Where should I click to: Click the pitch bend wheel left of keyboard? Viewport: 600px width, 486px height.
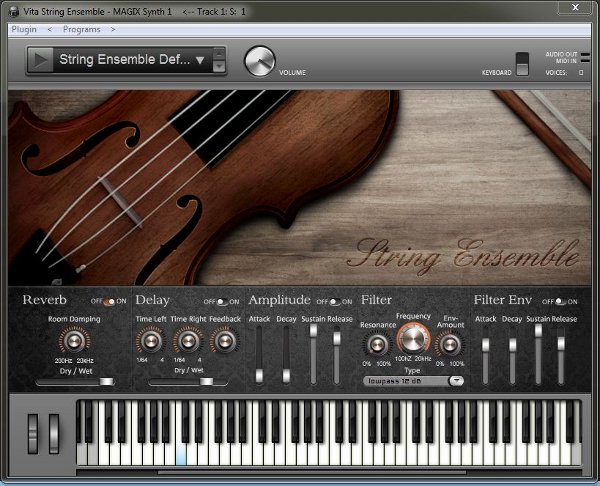coord(33,434)
